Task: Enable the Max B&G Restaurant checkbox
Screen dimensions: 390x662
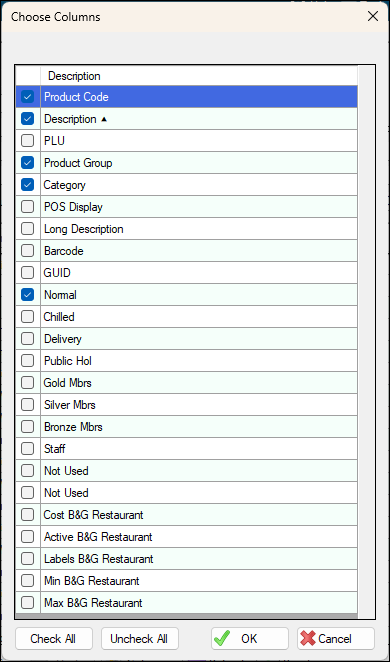Action: pos(27,602)
